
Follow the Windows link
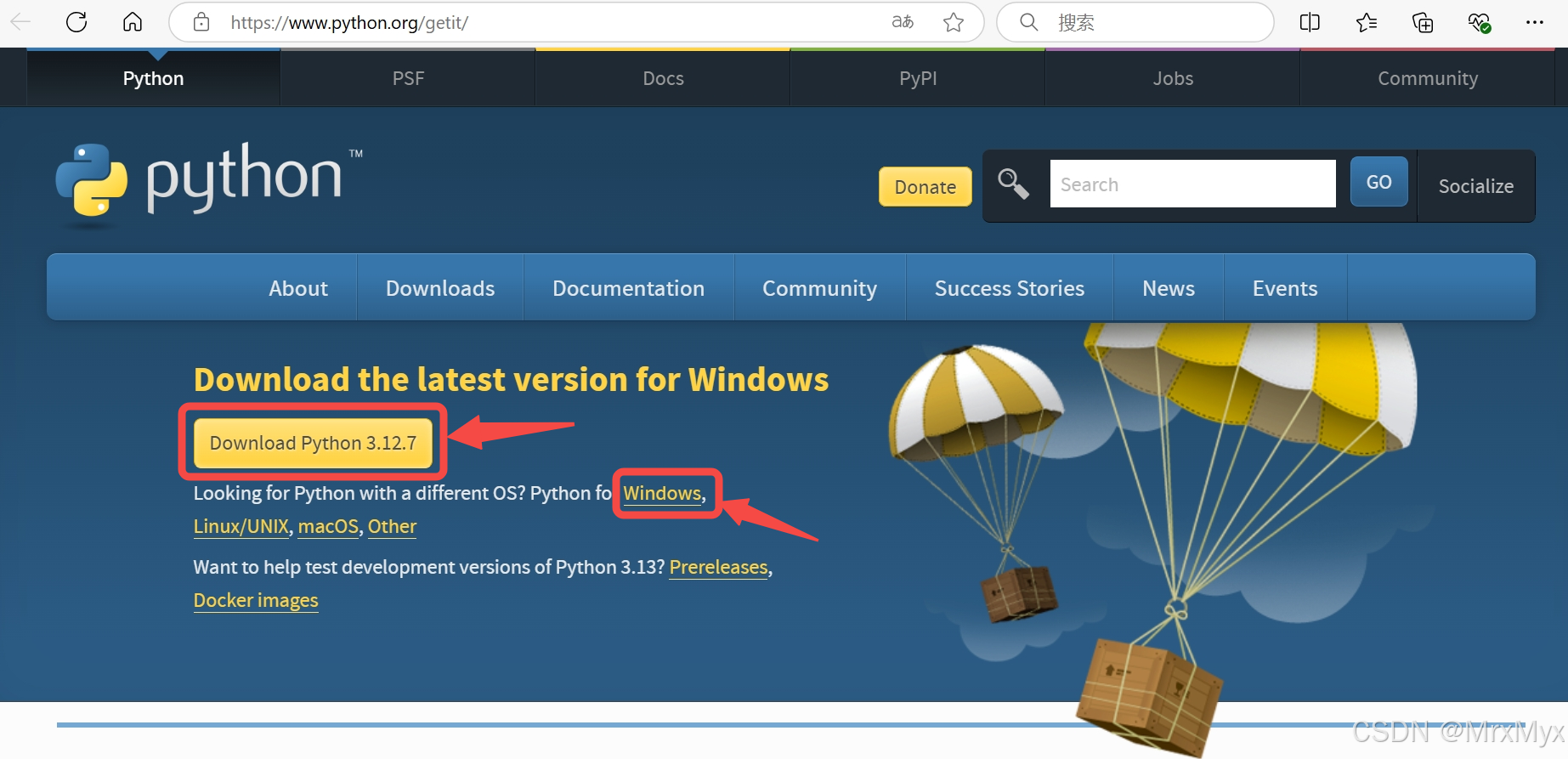click(x=662, y=493)
